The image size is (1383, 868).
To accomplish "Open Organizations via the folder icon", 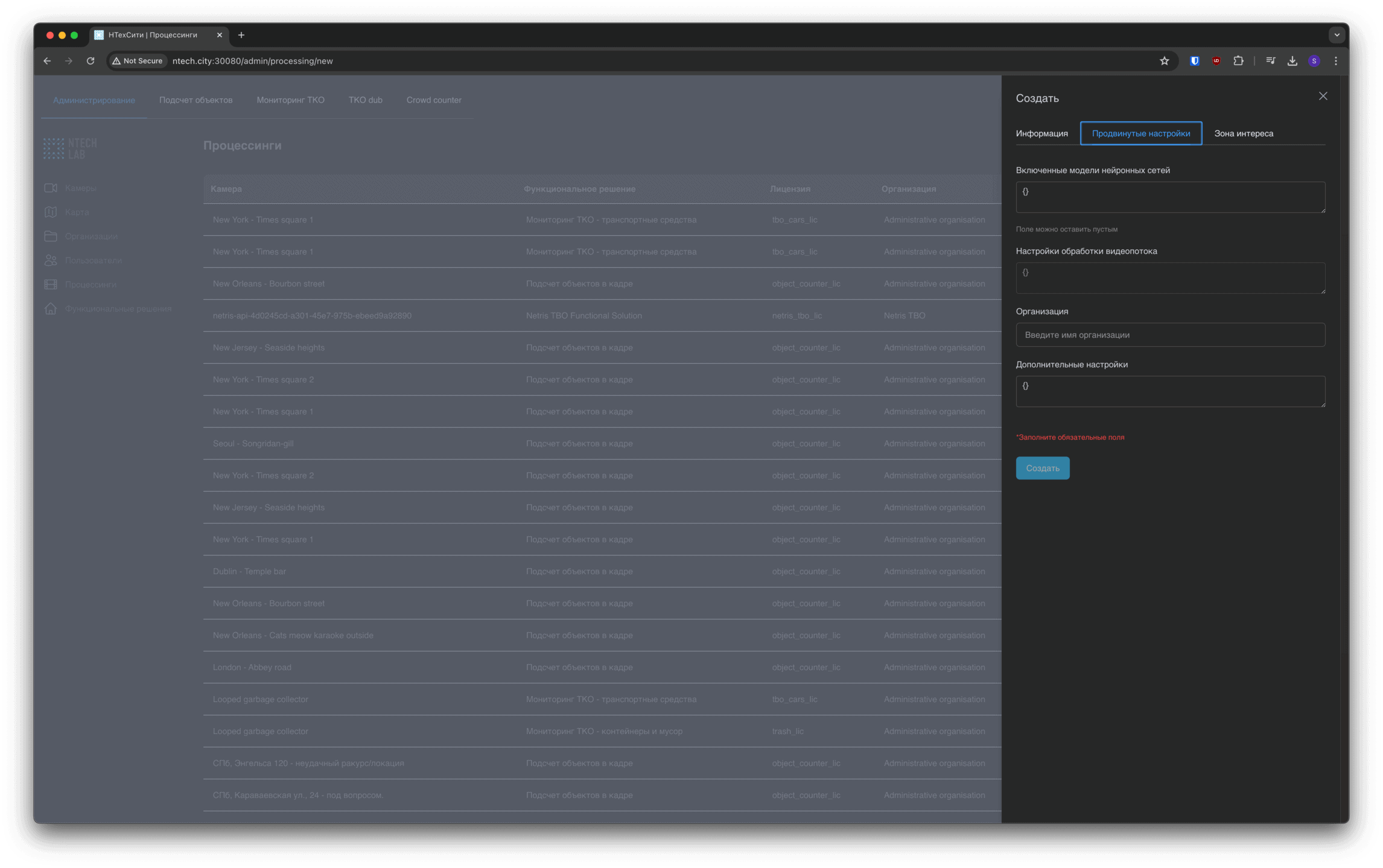I will (51, 236).
